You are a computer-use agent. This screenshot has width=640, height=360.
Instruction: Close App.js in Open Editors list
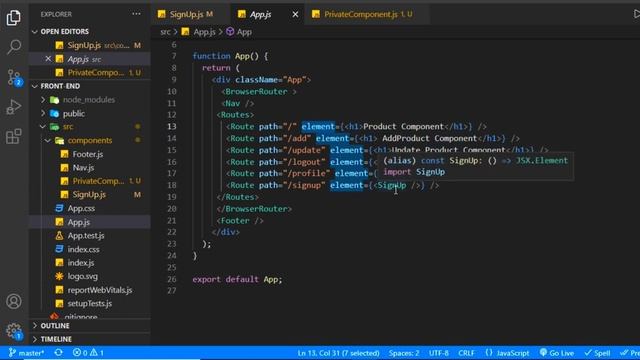[48, 59]
